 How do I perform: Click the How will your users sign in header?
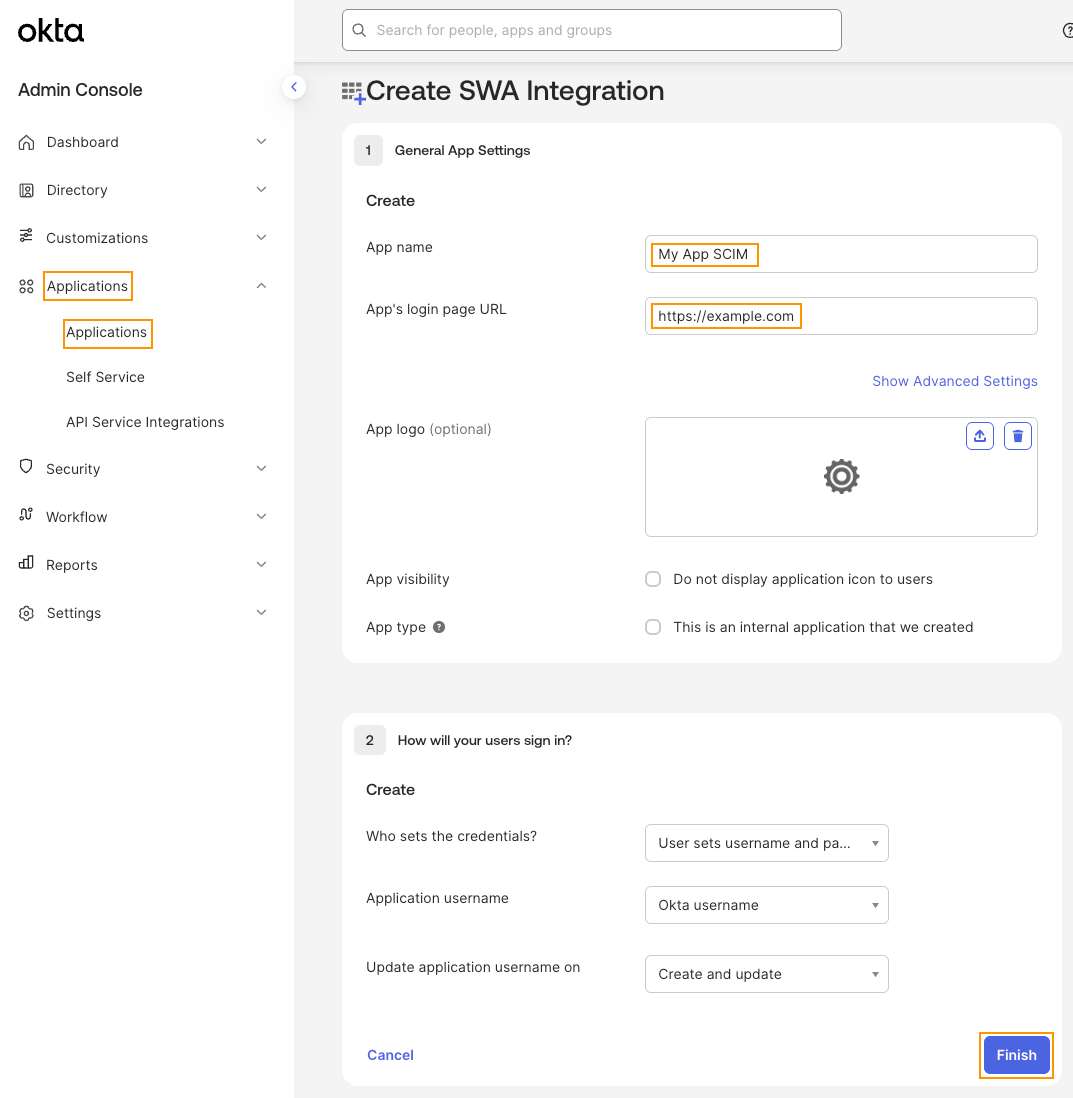485,740
